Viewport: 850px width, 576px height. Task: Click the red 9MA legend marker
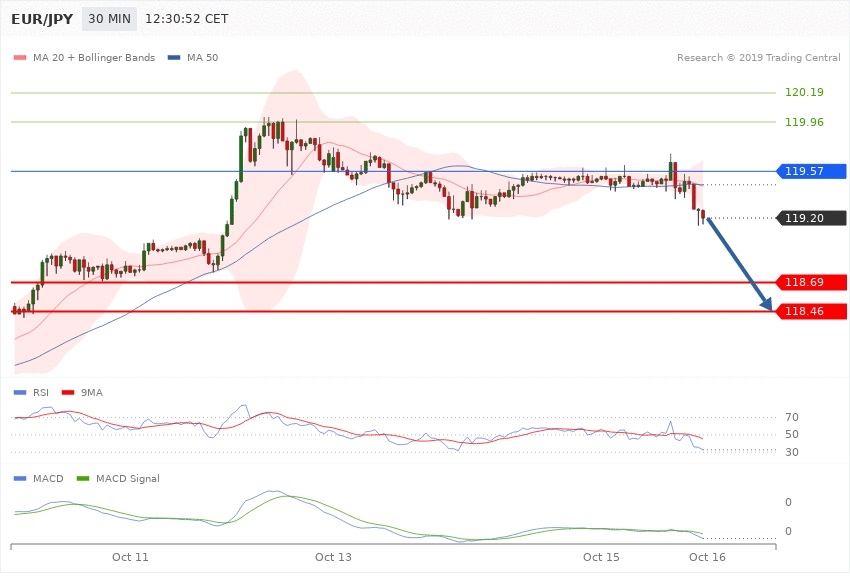pos(69,393)
